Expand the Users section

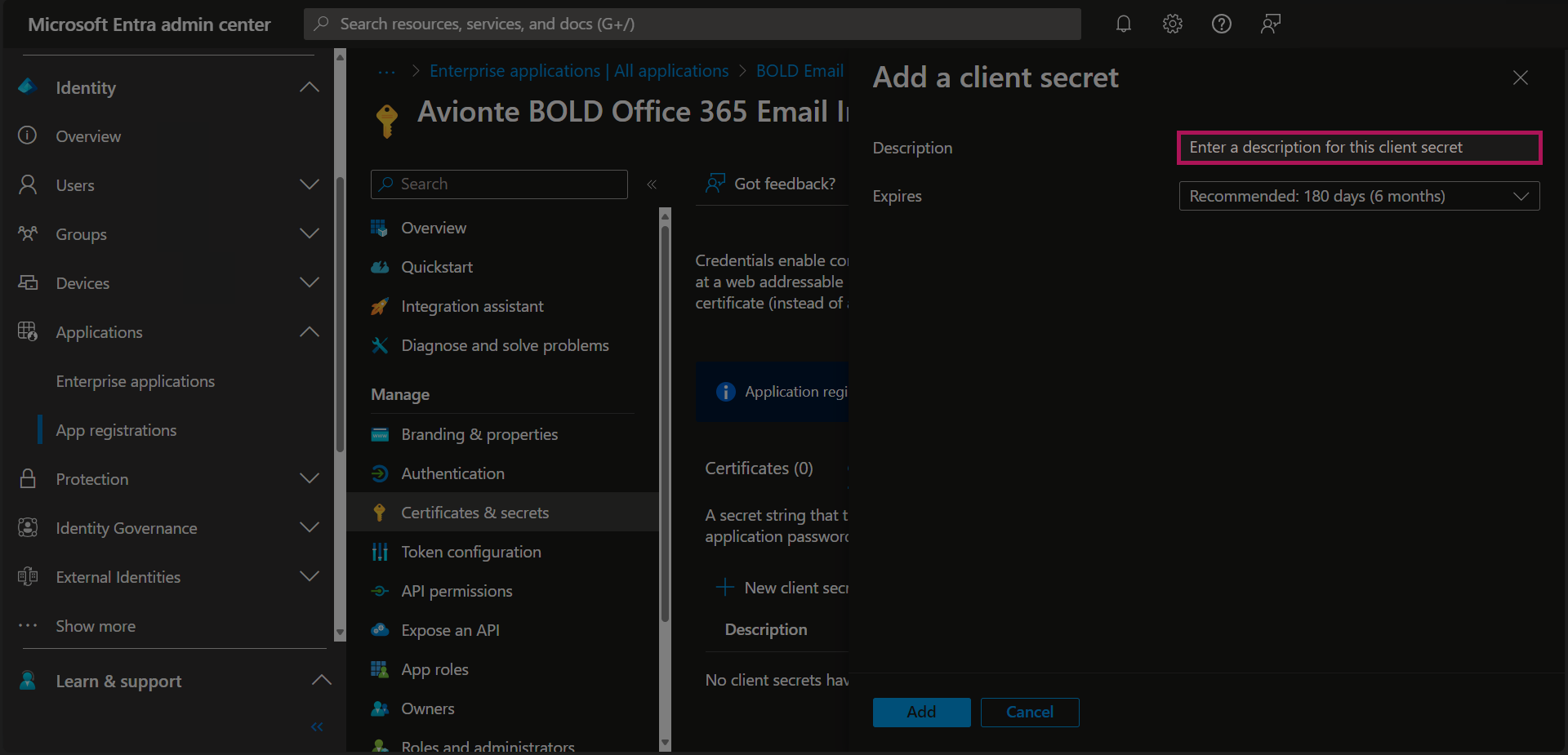310,184
